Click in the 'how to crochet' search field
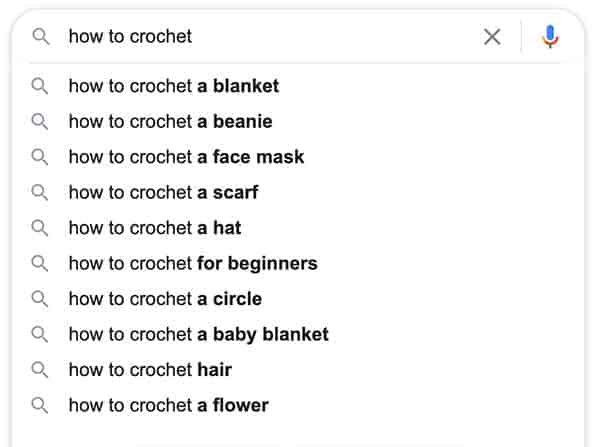The width and height of the screenshot is (600, 447). [x=268, y=37]
